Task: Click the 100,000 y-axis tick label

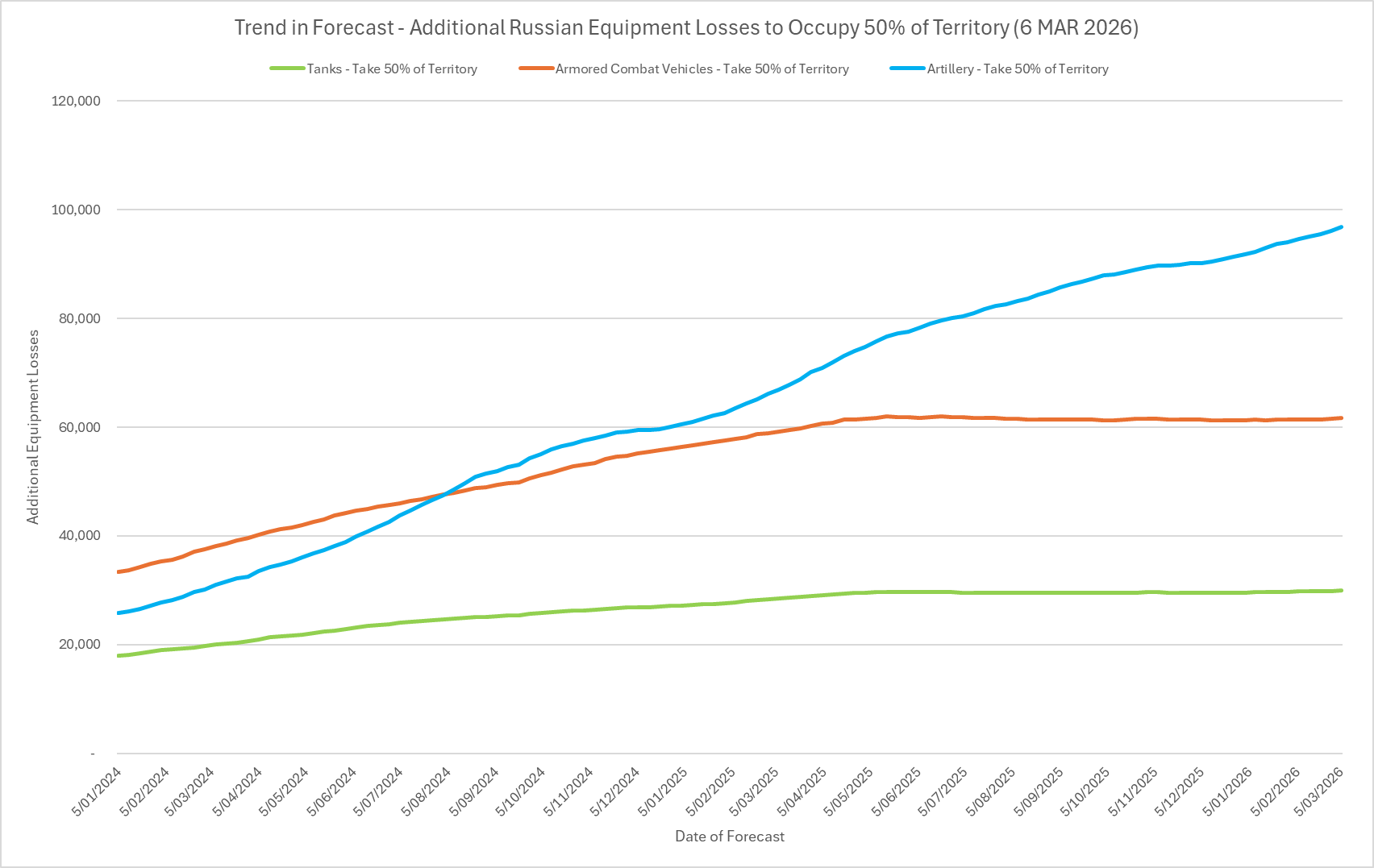Action: [75, 210]
